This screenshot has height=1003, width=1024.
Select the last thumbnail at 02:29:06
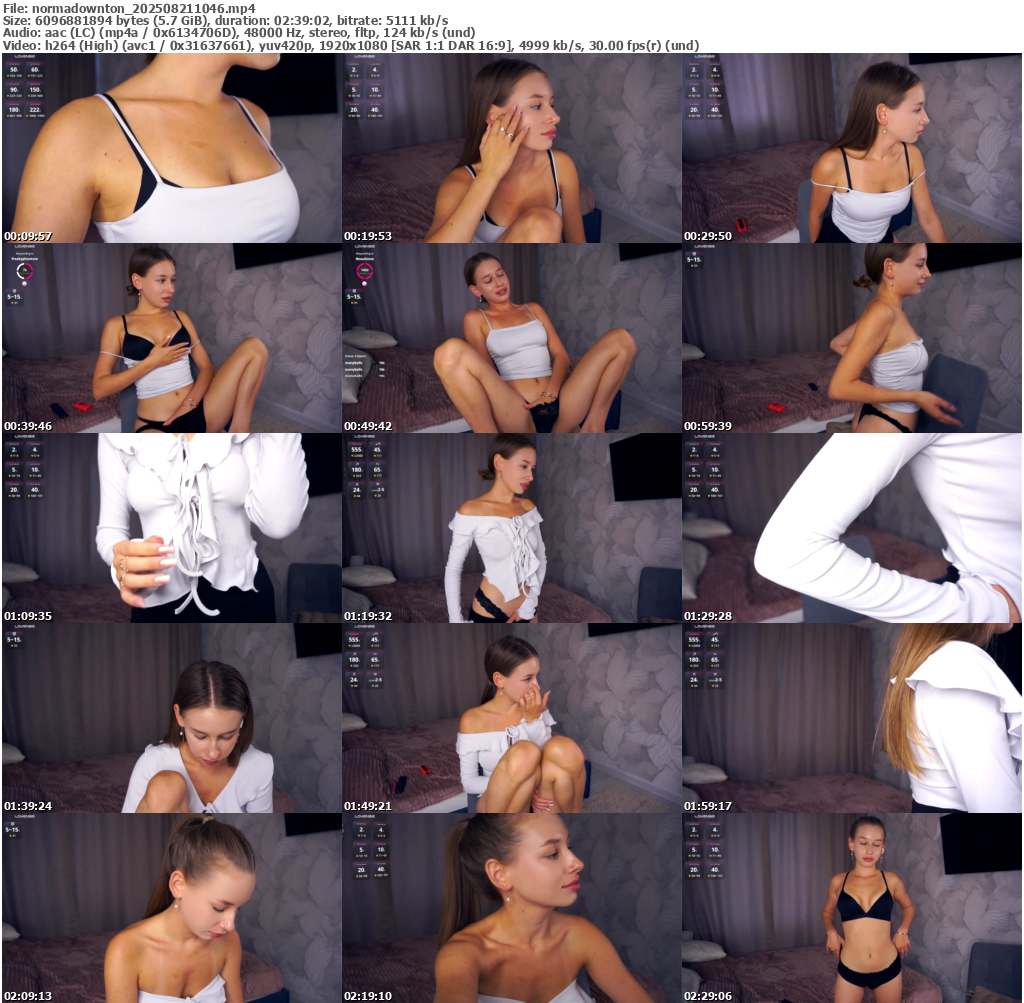pos(852,908)
